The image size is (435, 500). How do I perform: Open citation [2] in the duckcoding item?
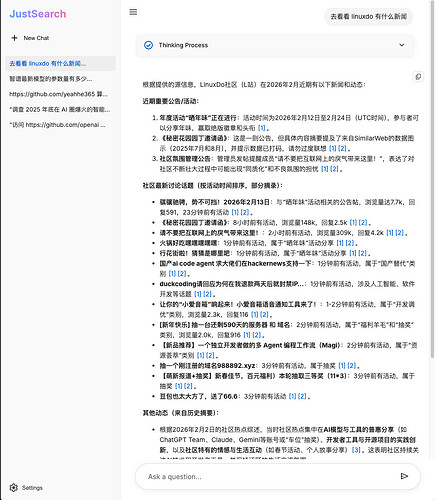[x=207, y=294]
